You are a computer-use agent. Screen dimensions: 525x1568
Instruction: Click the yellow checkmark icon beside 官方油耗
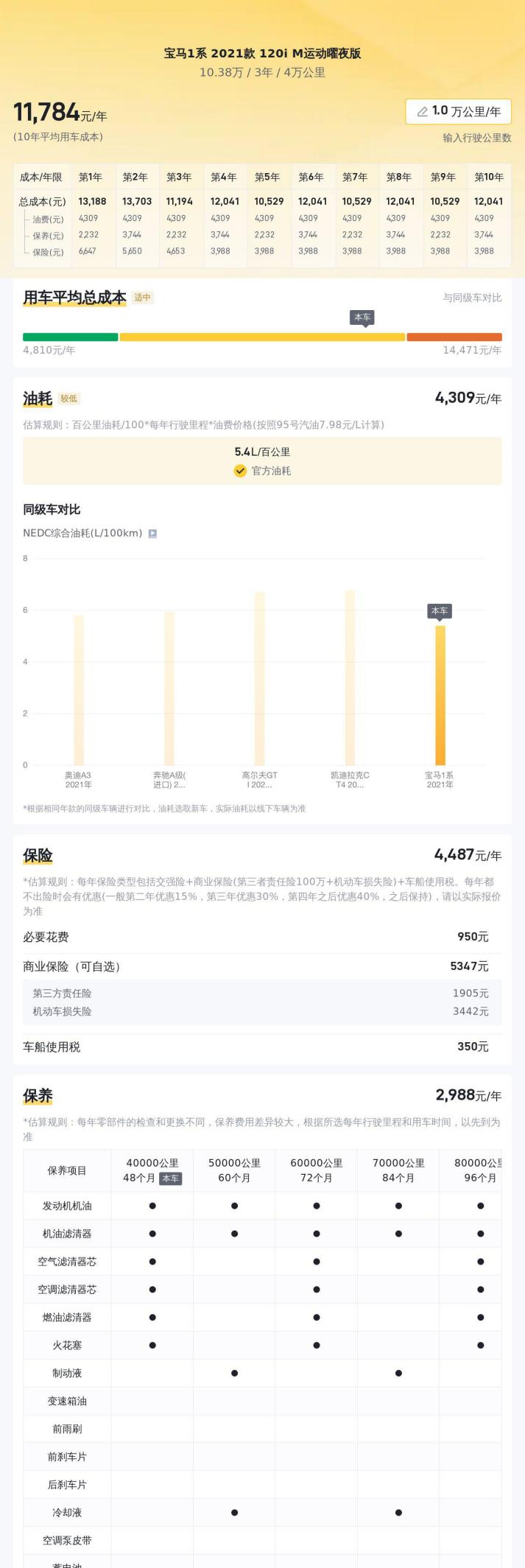coord(240,471)
